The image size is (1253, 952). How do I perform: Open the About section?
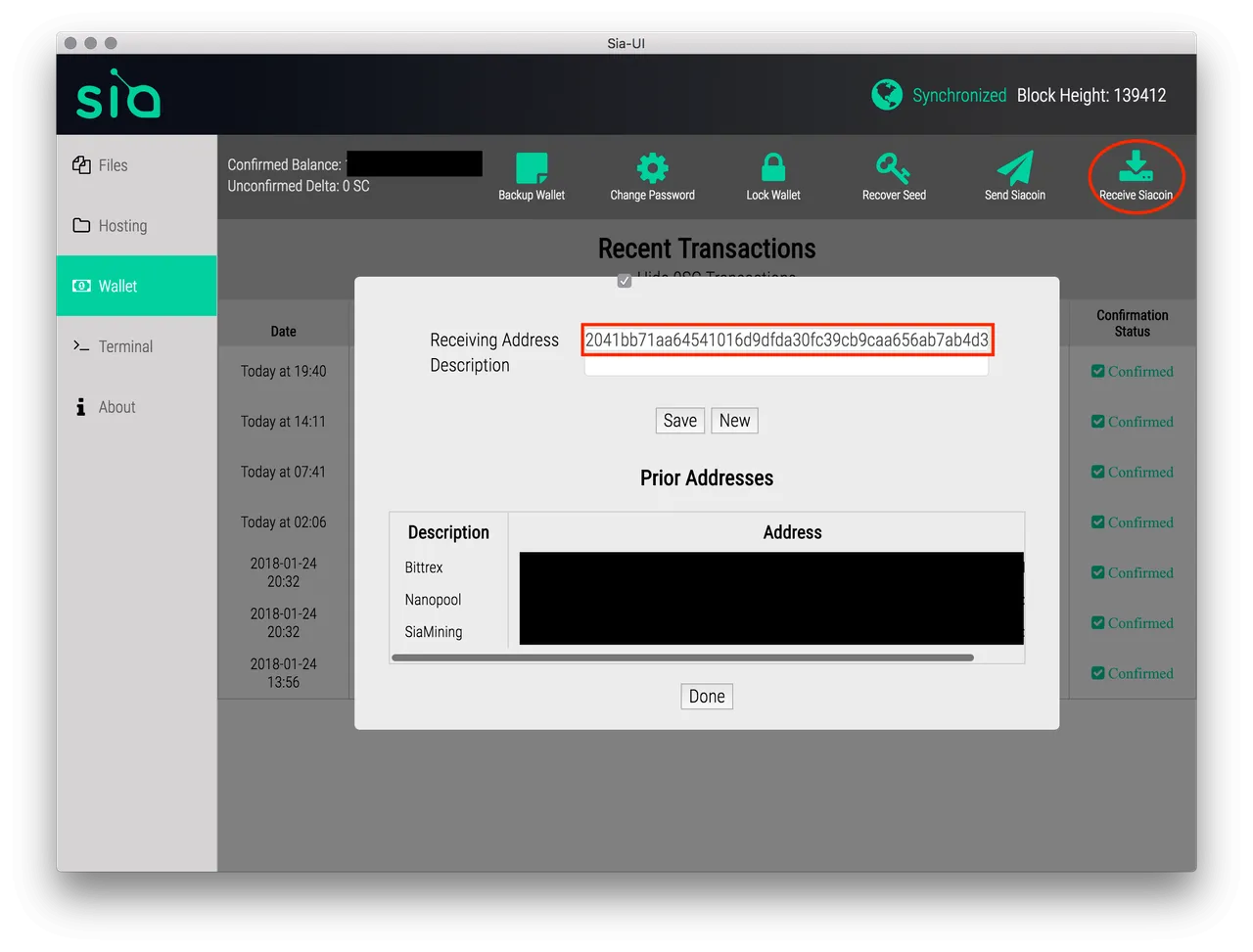click(x=136, y=407)
